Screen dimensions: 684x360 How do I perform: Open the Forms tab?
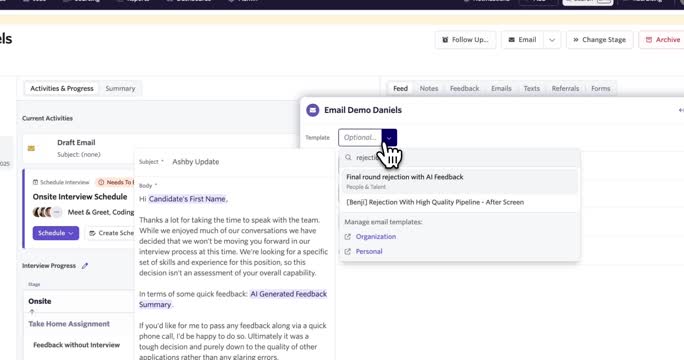(x=601, y=88)
